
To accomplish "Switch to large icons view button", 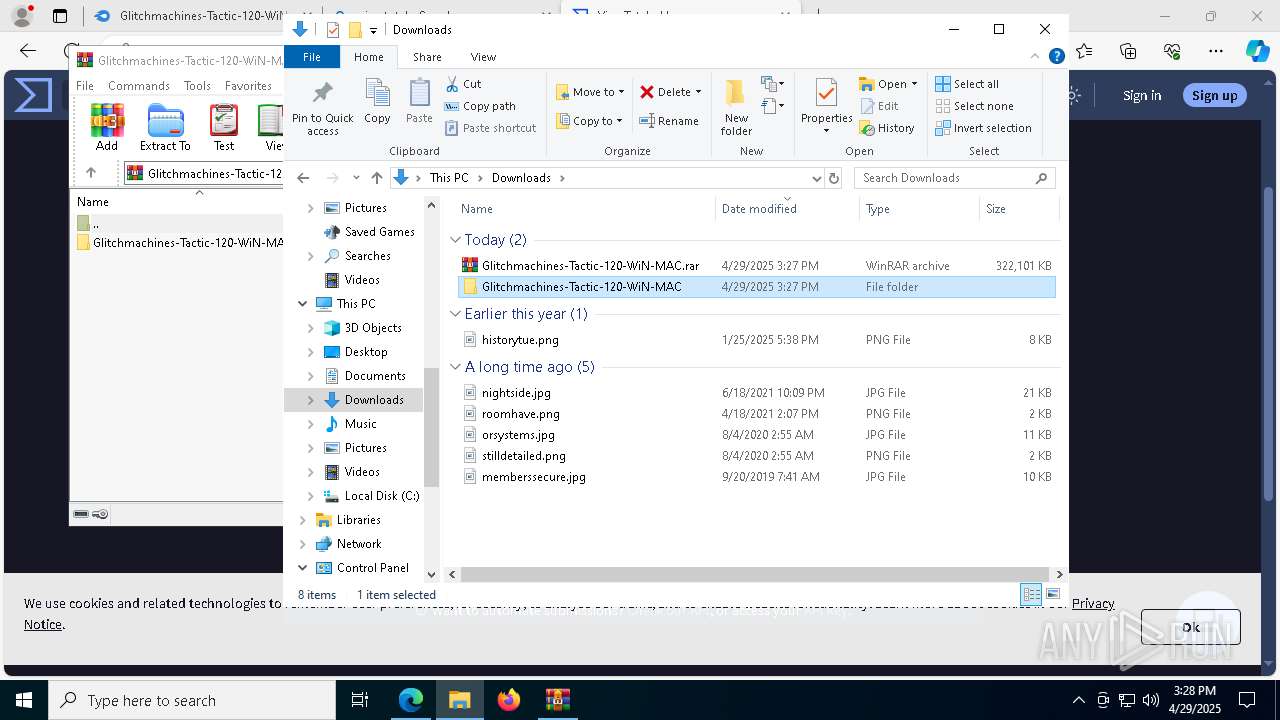I will click(1053, 594).
